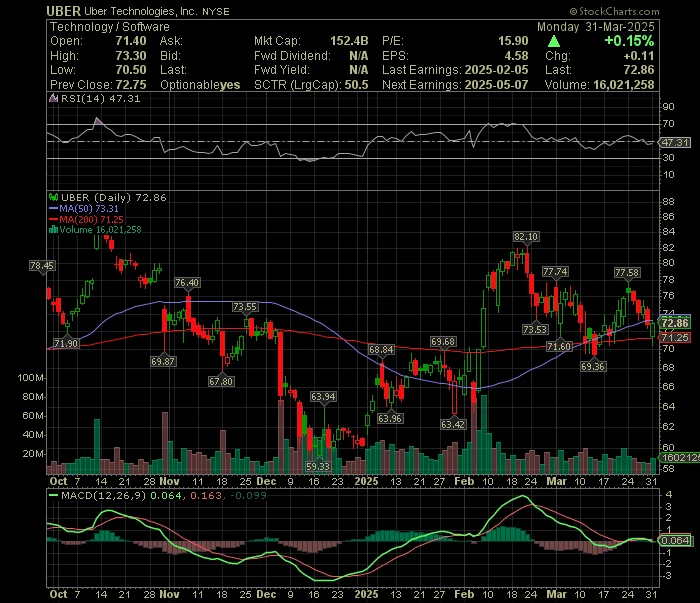700x603 pixels.
Task: Click the Volume legend bar icon
Action: click(x=54, y=229)
